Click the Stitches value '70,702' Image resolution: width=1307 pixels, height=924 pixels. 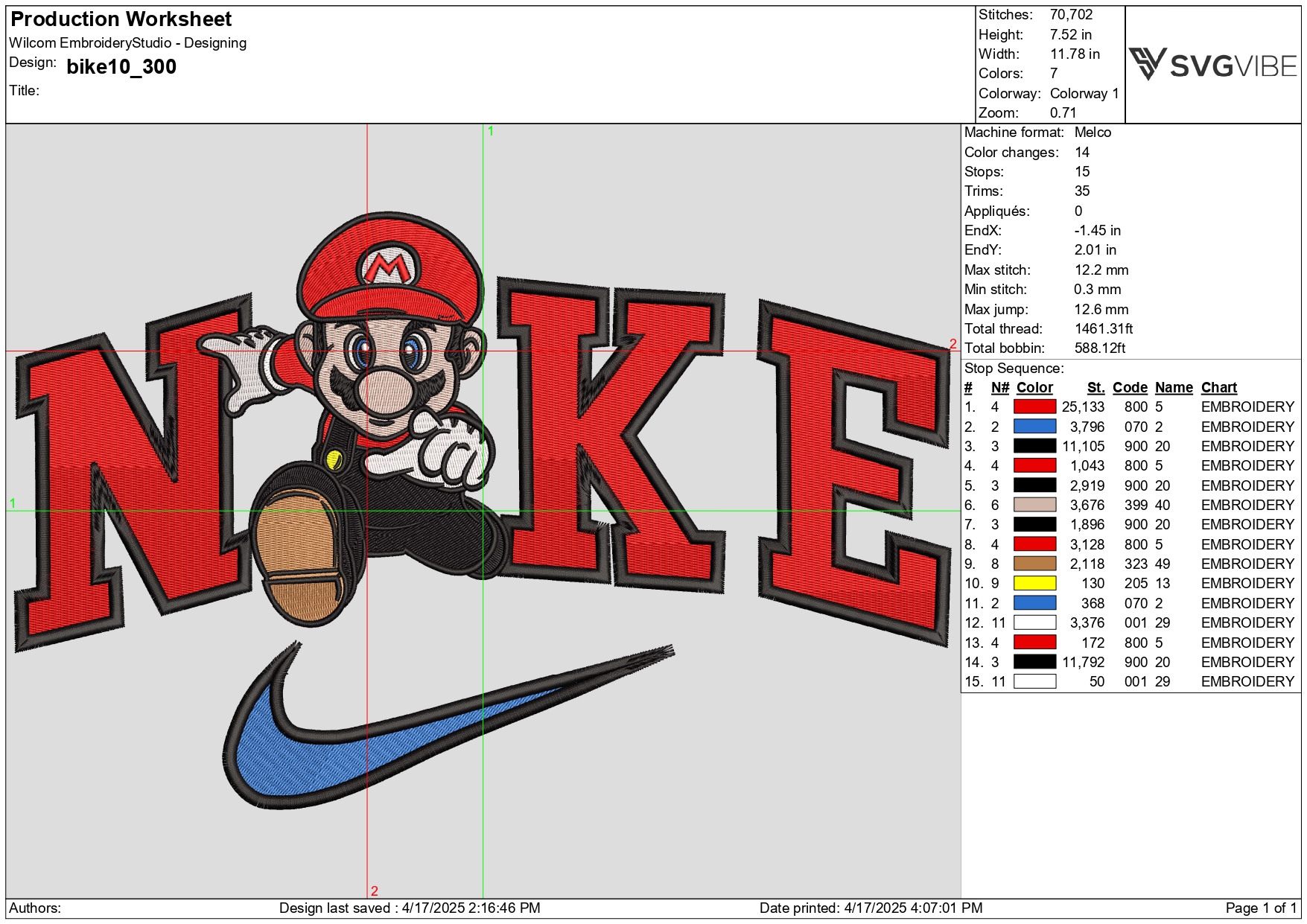pyautogui.click(x=1071, y=15)
